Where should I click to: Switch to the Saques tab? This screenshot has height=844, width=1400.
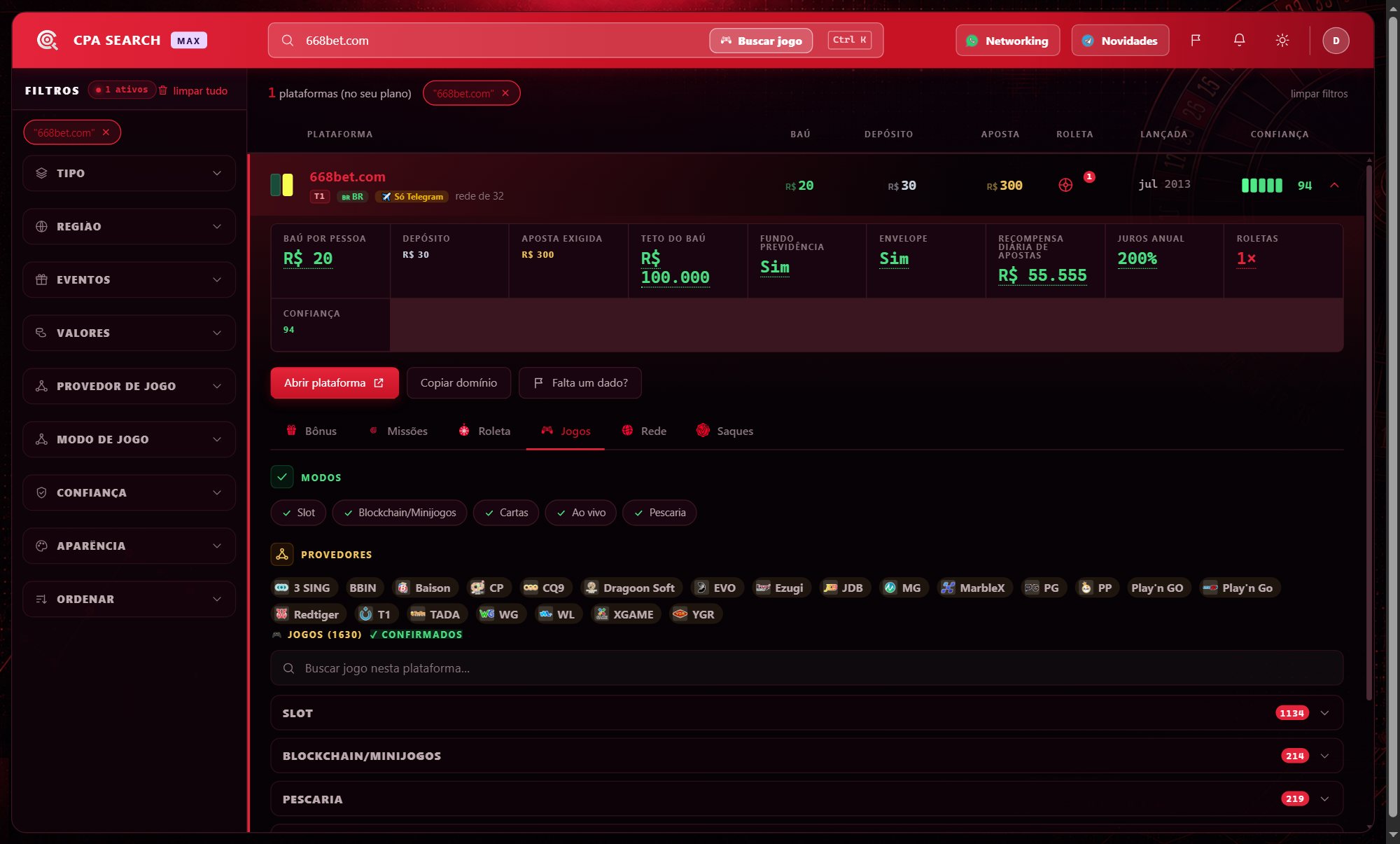pyautogui.click(x=725, y=431)
